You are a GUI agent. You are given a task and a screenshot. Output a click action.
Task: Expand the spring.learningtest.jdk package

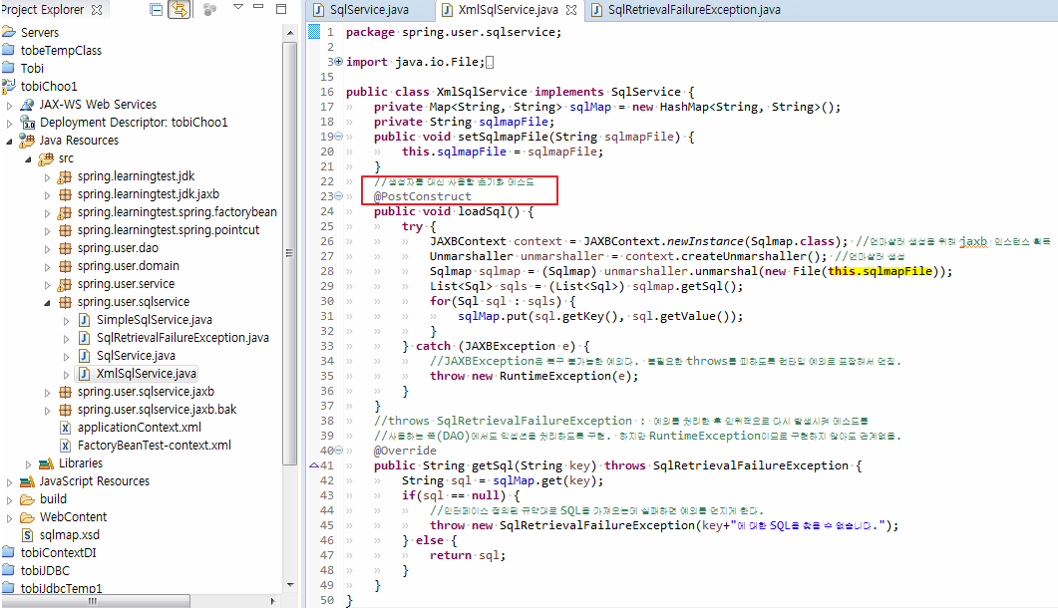(x=47, y=177)
